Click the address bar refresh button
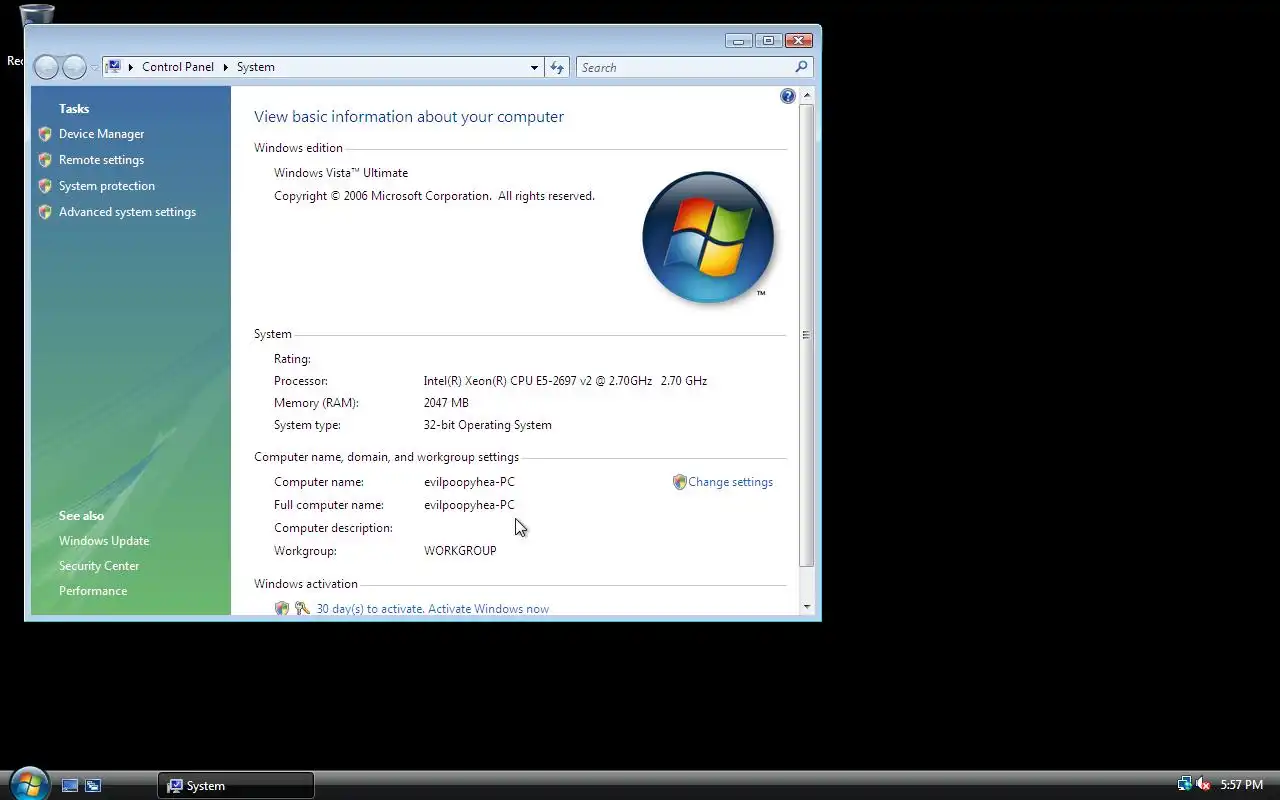 coord(558,67)
